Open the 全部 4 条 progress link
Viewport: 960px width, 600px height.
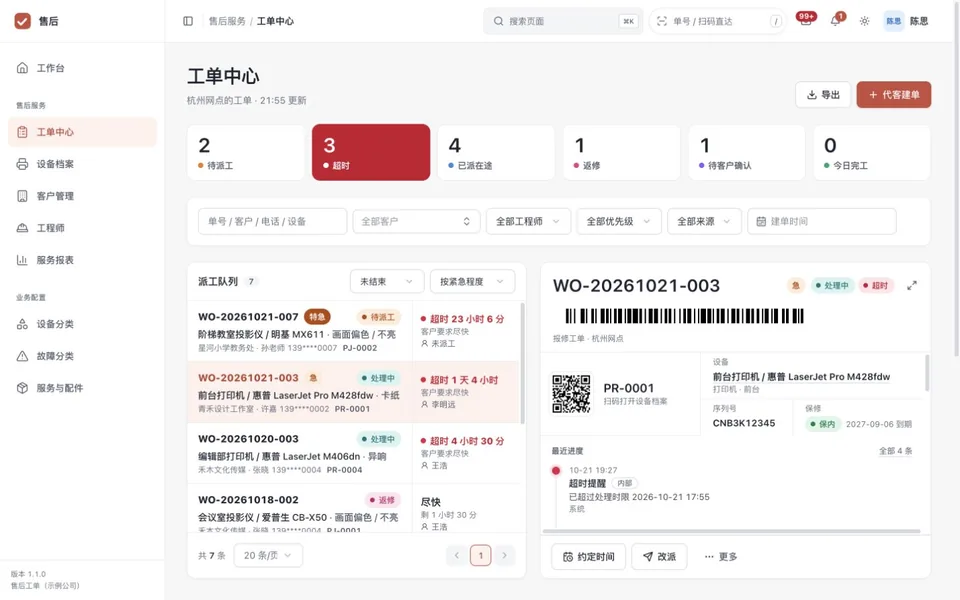pyautogui.click(x=895, y=451)
